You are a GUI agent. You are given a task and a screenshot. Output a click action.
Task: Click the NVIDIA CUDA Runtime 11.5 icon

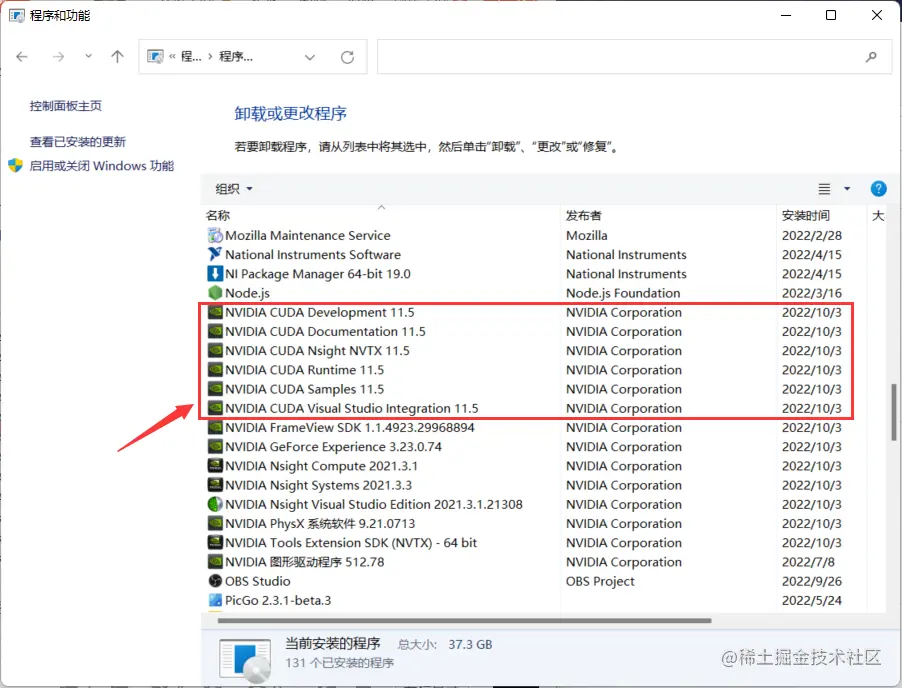click(215, 370)
